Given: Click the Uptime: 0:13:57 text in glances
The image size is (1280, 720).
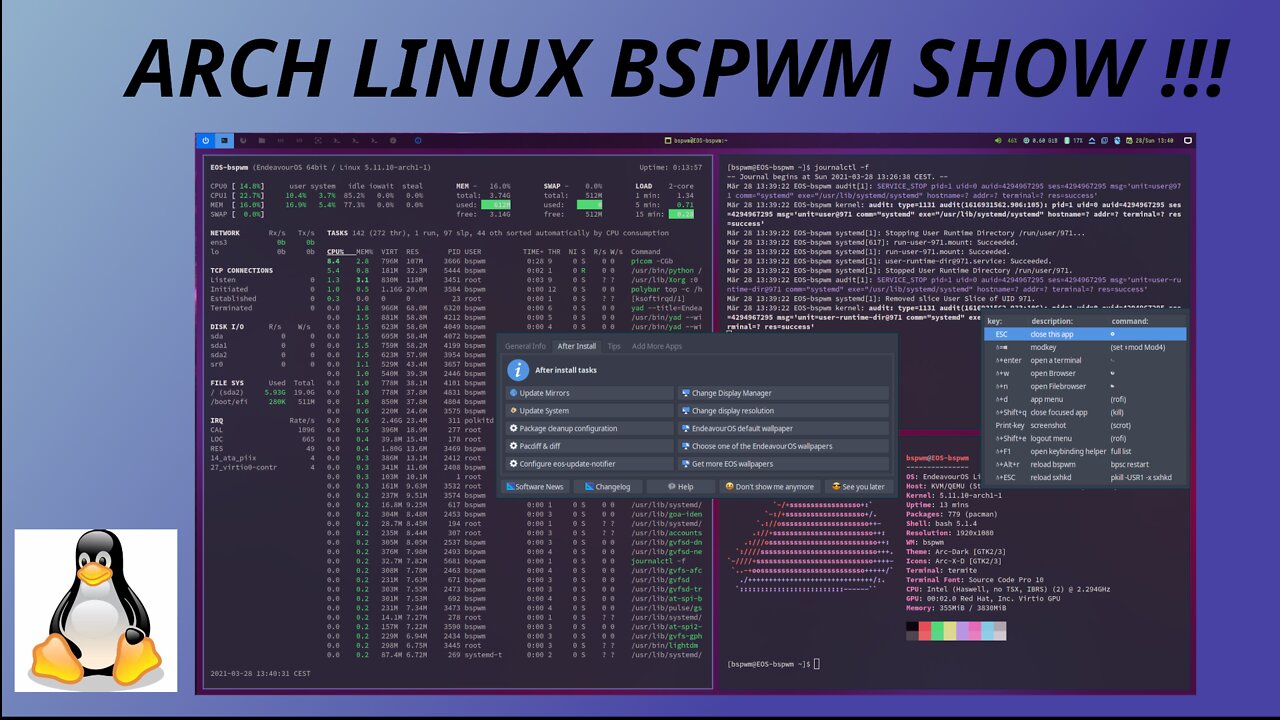Looking at the screenshot, I should (x=671, y=168).
